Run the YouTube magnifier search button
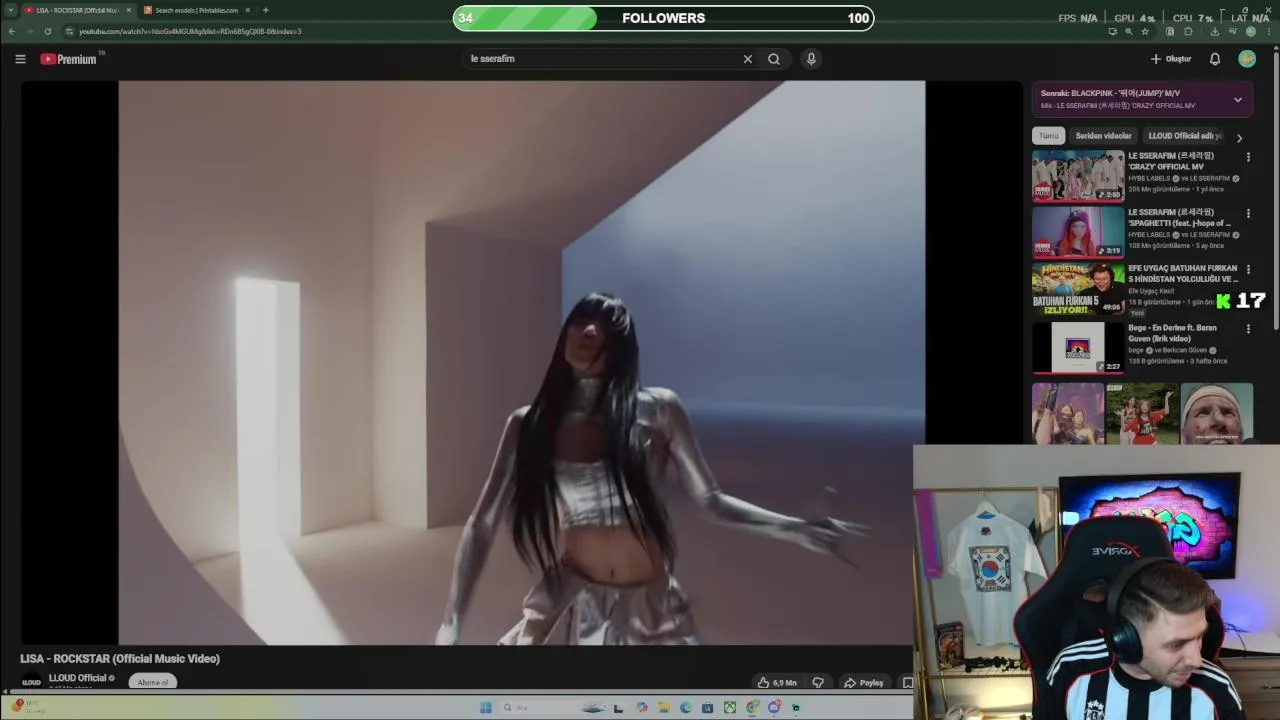 [x=774, y=59]
